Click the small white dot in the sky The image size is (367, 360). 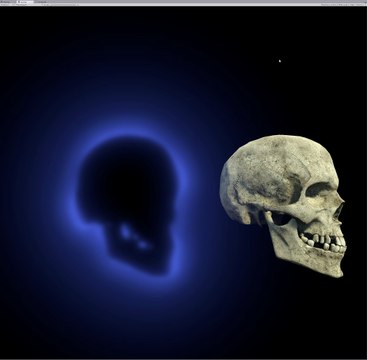click(280, 61)
